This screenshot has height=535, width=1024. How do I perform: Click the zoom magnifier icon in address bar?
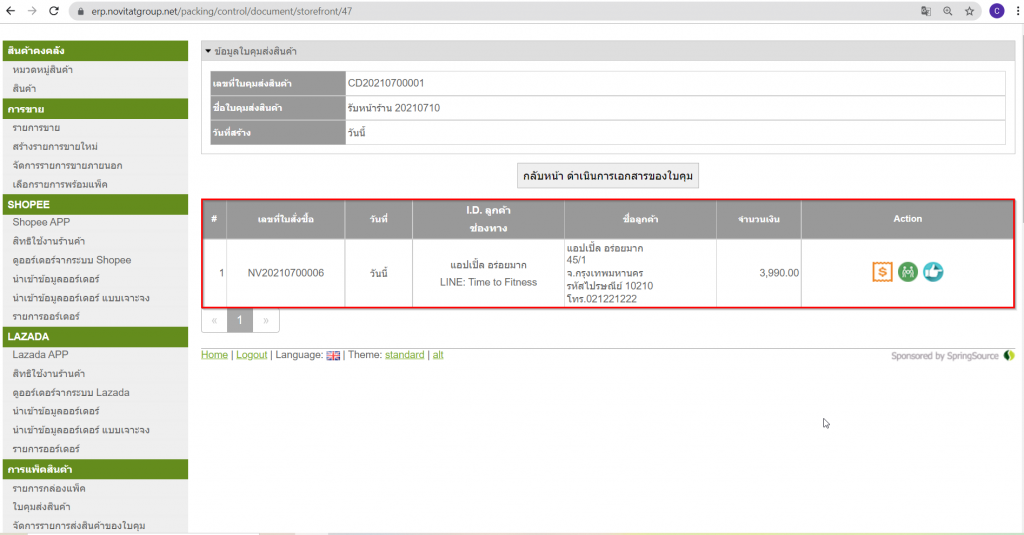click(947, 11)
